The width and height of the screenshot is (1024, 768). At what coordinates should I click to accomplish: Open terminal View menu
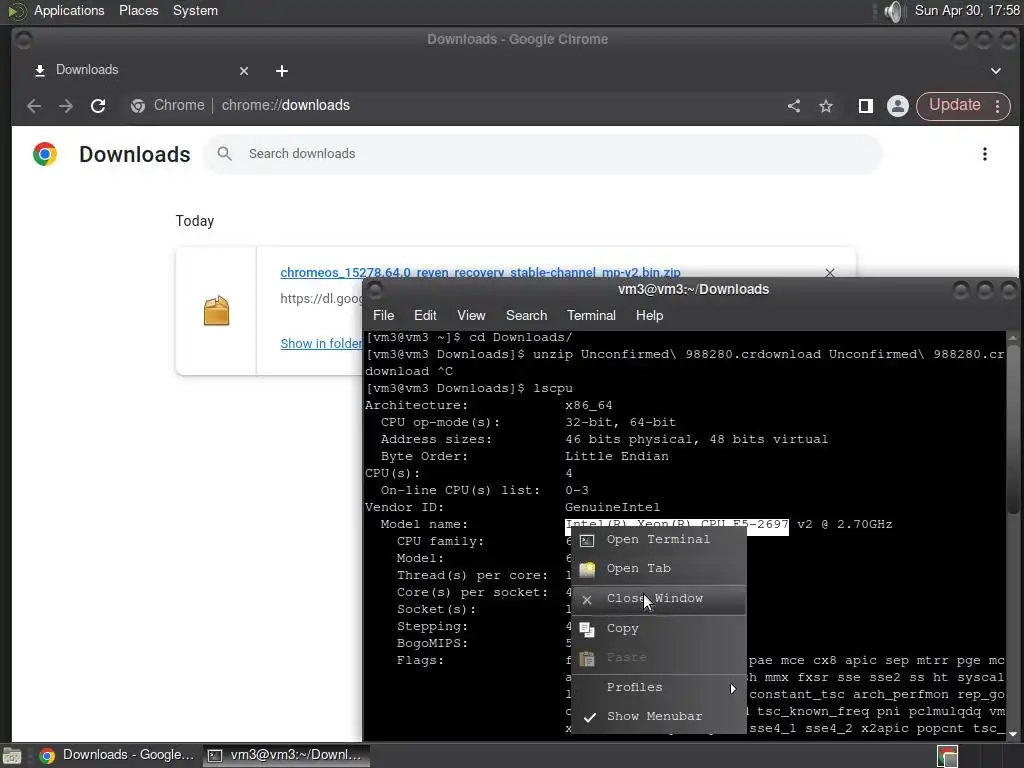coord(471,315)
